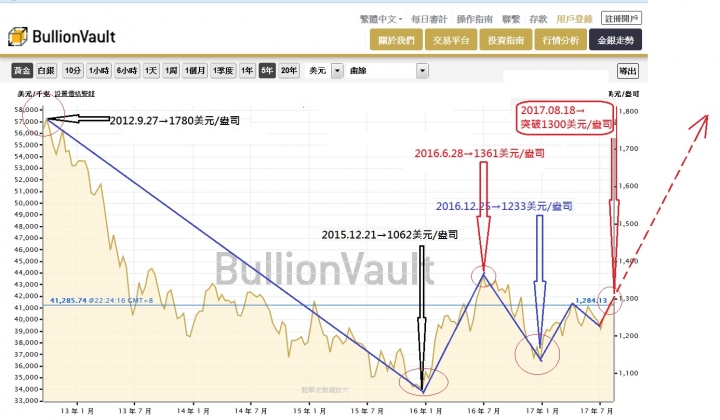Viewport: 720px width, 420px height.
Task: Click the 註冊開戶 register button
Action: (x=621, y=18)
